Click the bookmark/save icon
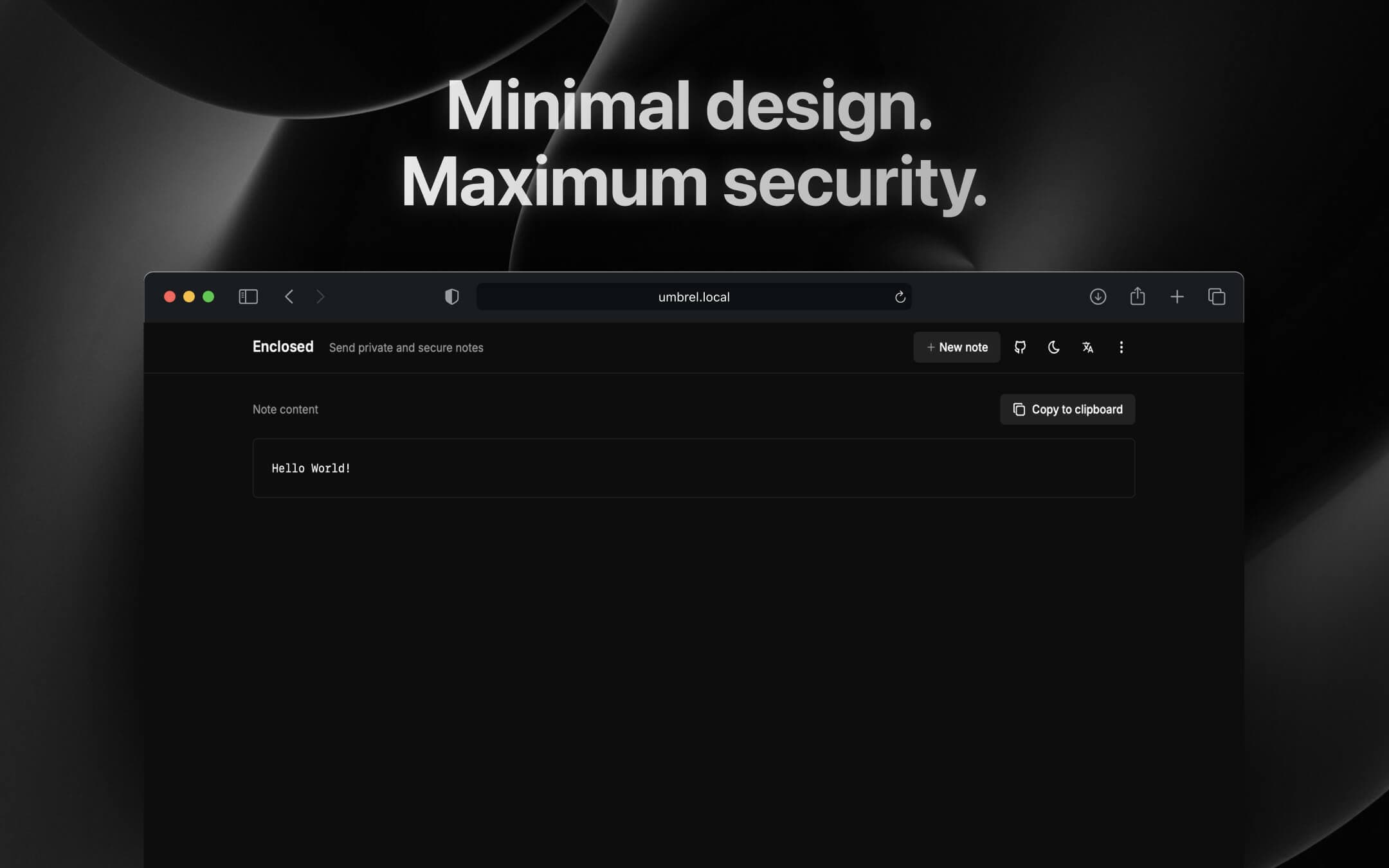The image size is (1389, 868). pyautogui.click(x=1138, y=297)
